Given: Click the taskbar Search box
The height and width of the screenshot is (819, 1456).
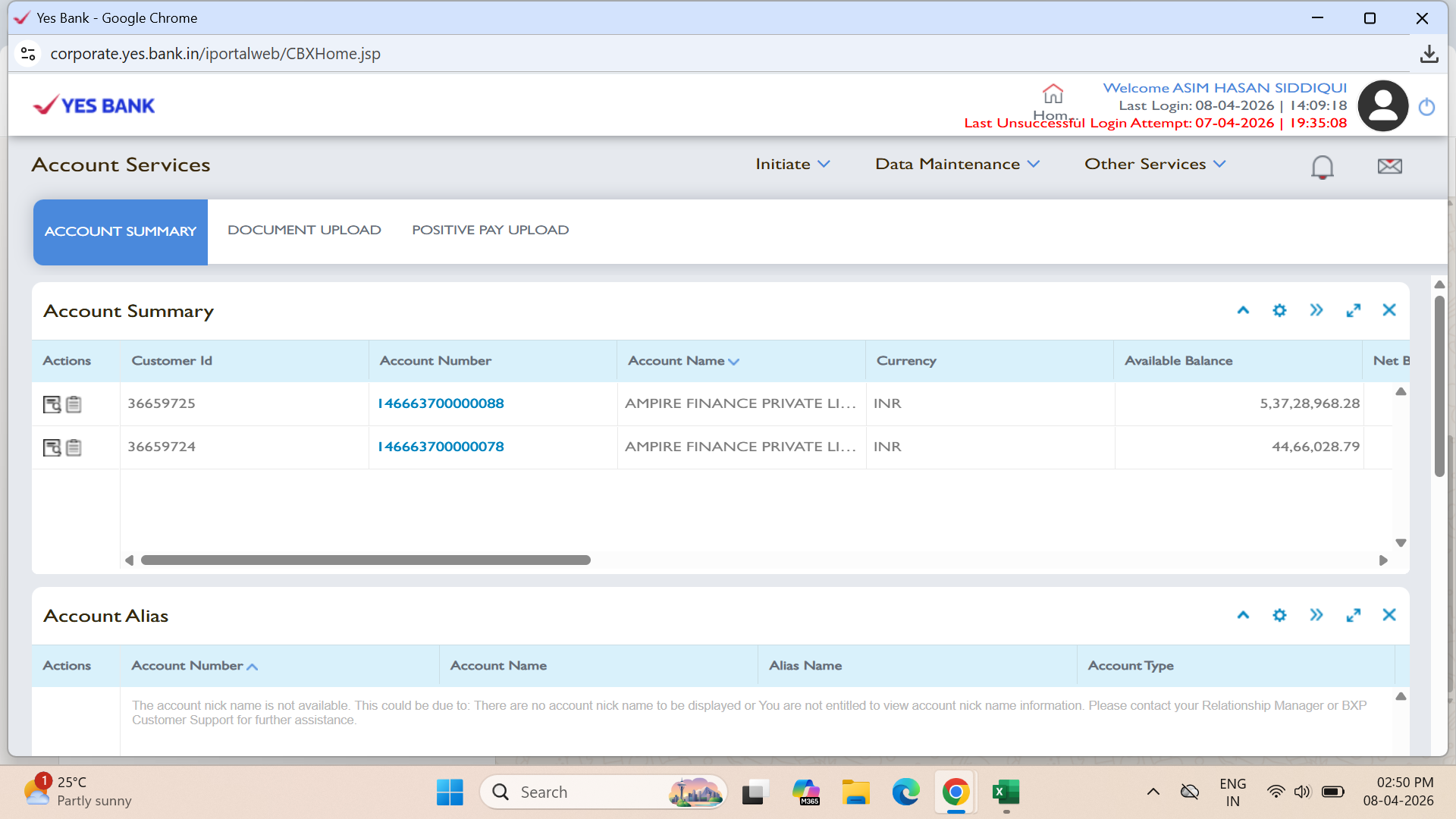Looking at the screenshot, I should tap(604, 792).
